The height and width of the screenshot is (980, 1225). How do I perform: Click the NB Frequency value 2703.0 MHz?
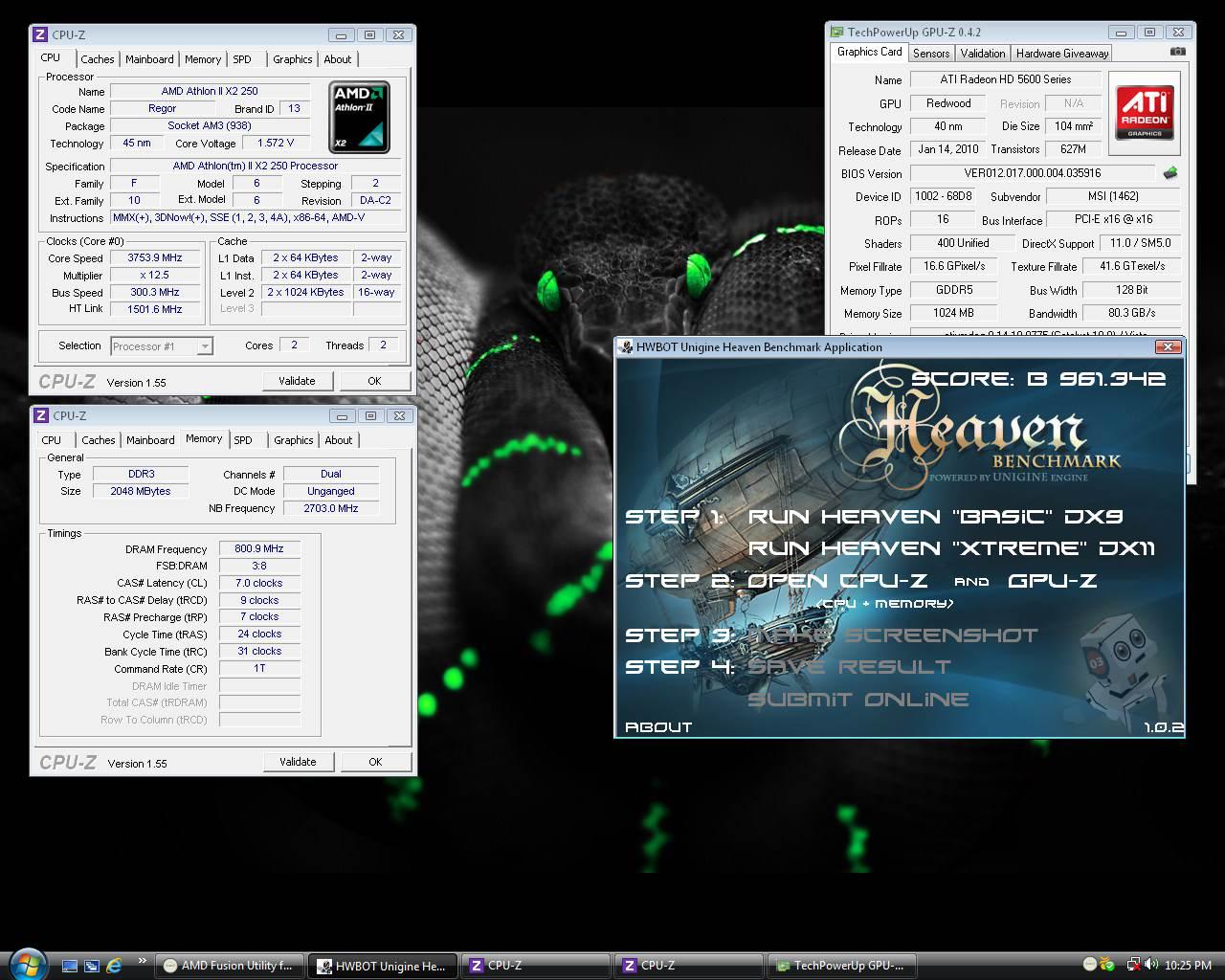pyautogui.click(x=331, y=508)
